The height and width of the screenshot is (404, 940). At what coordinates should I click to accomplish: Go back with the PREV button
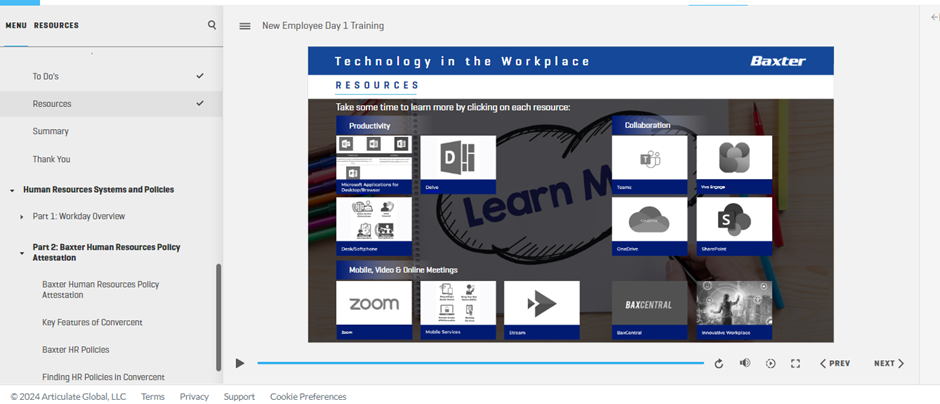835,363
